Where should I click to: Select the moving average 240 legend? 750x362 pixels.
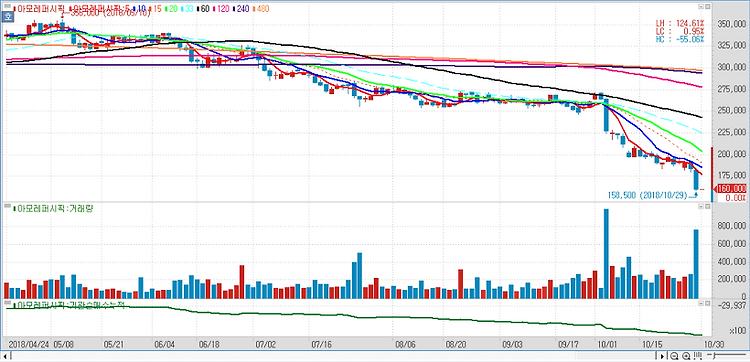241,9
